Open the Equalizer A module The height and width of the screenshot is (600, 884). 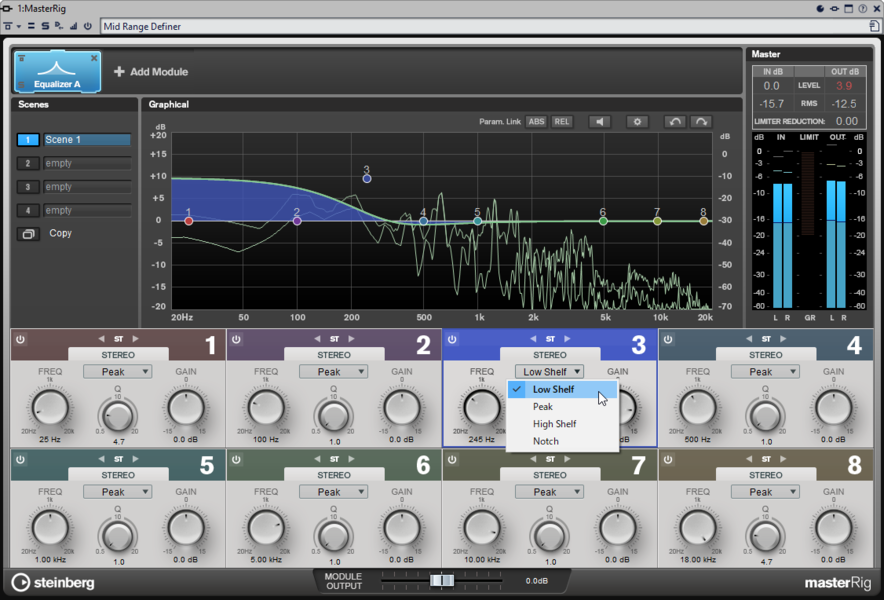(x=58, y=72)
